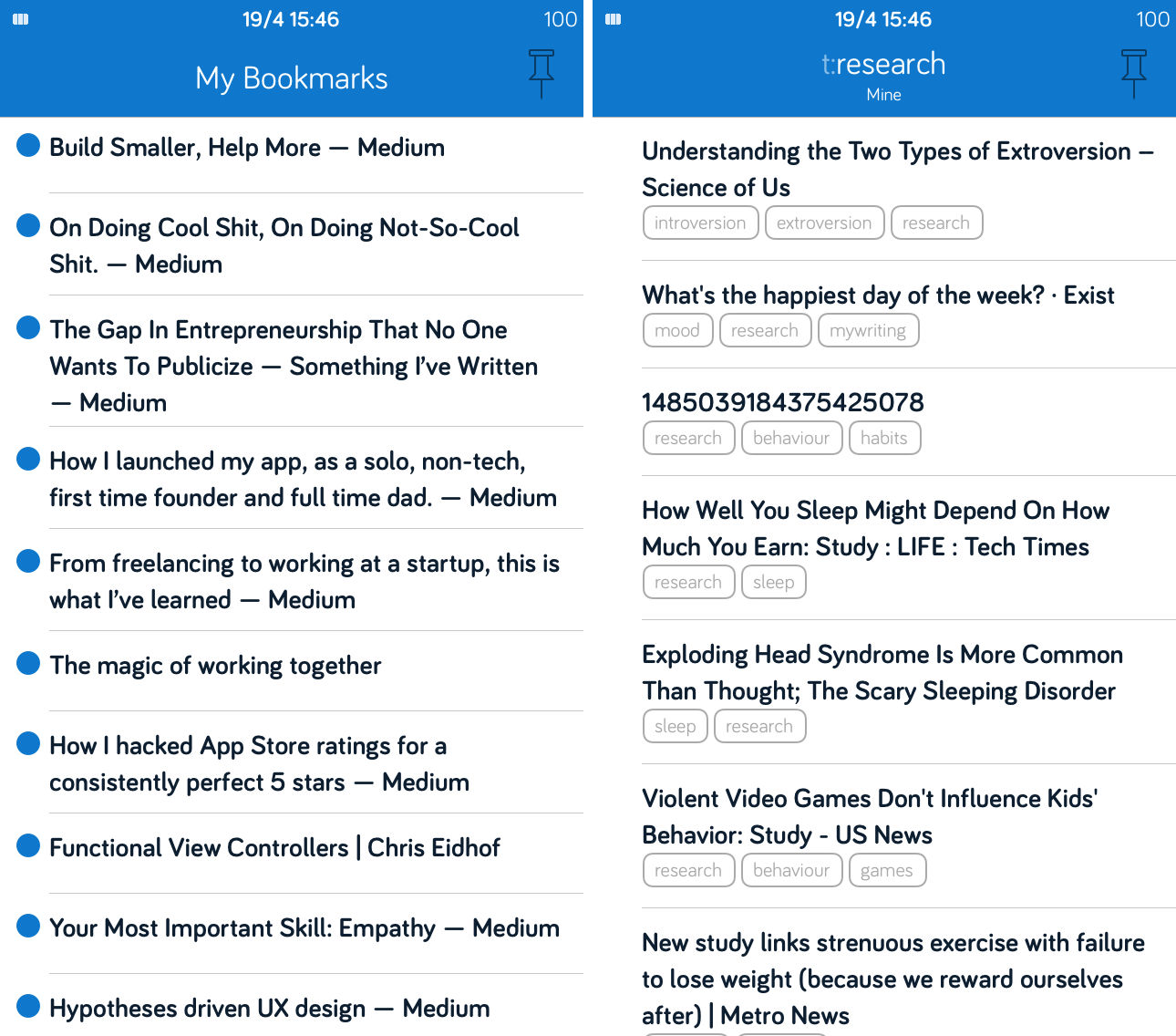
Task: Open the "Exploding Head Syndrome" article
Action: (882, 672)
